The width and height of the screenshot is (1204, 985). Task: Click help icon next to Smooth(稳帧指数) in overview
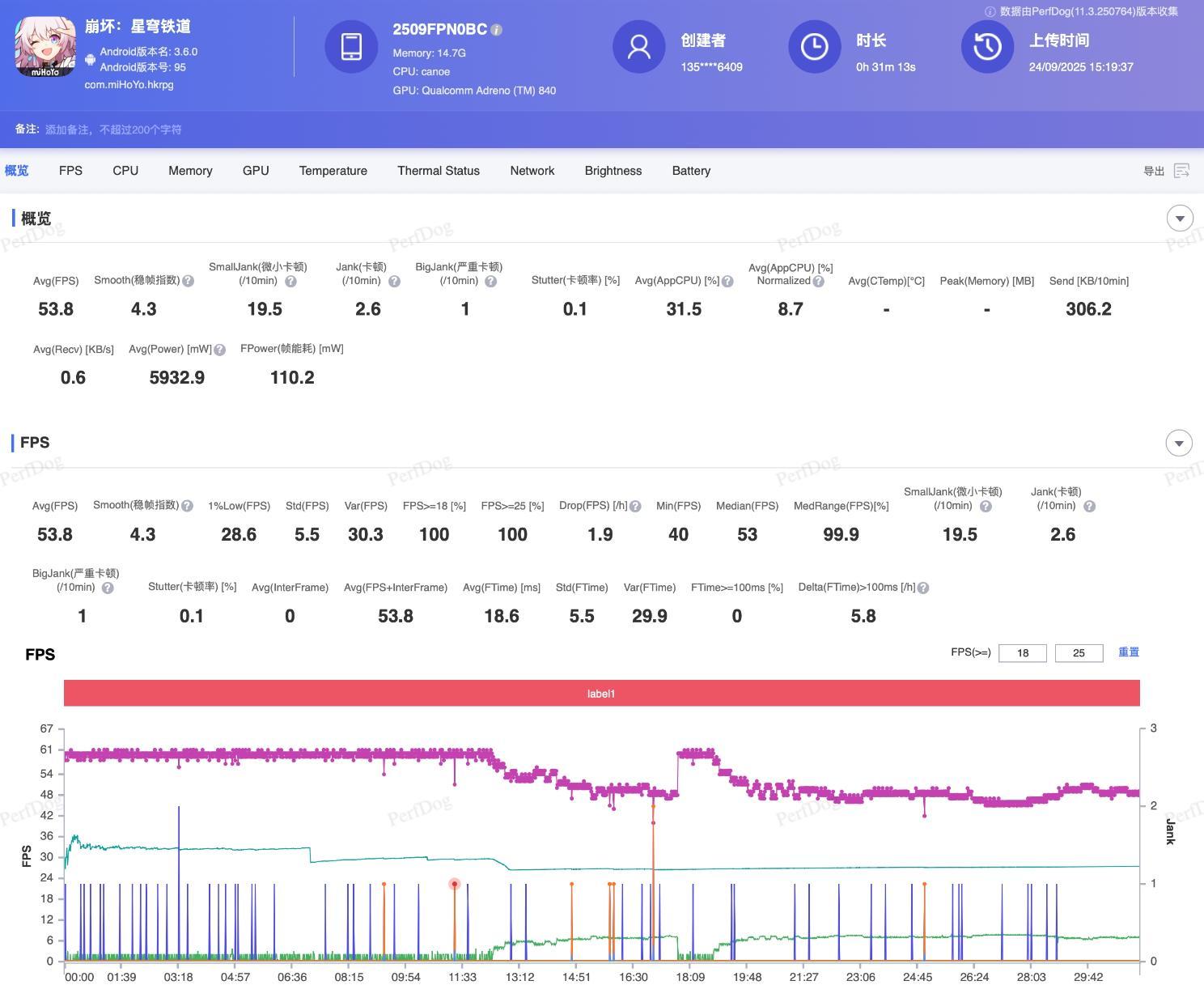188,281
